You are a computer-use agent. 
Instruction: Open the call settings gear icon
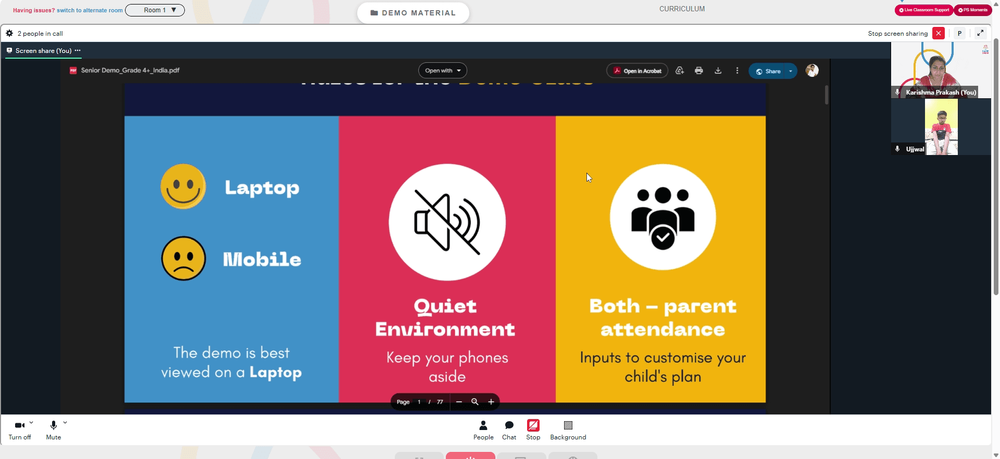coord(9,33)
